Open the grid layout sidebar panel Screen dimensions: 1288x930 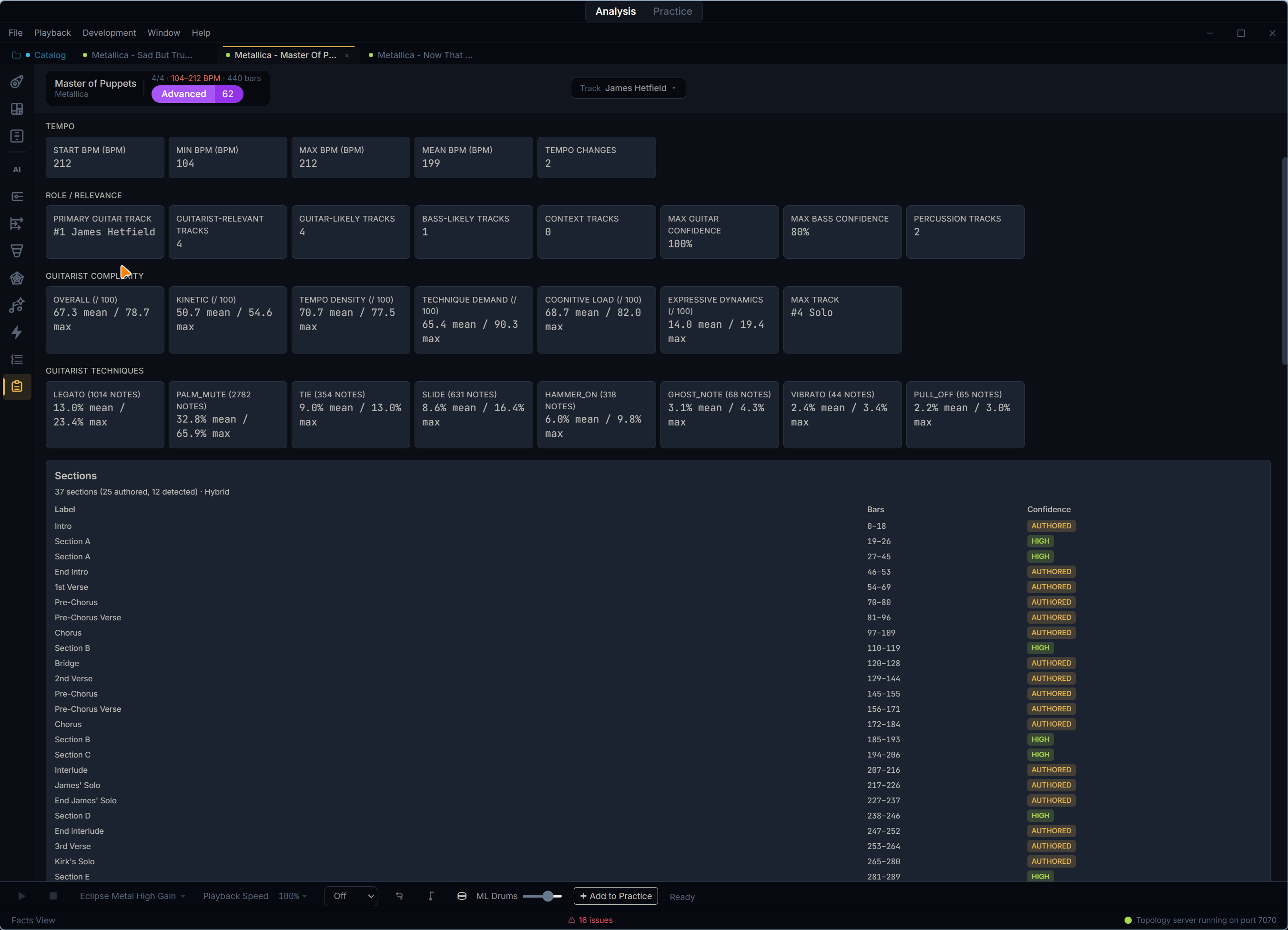17,109
